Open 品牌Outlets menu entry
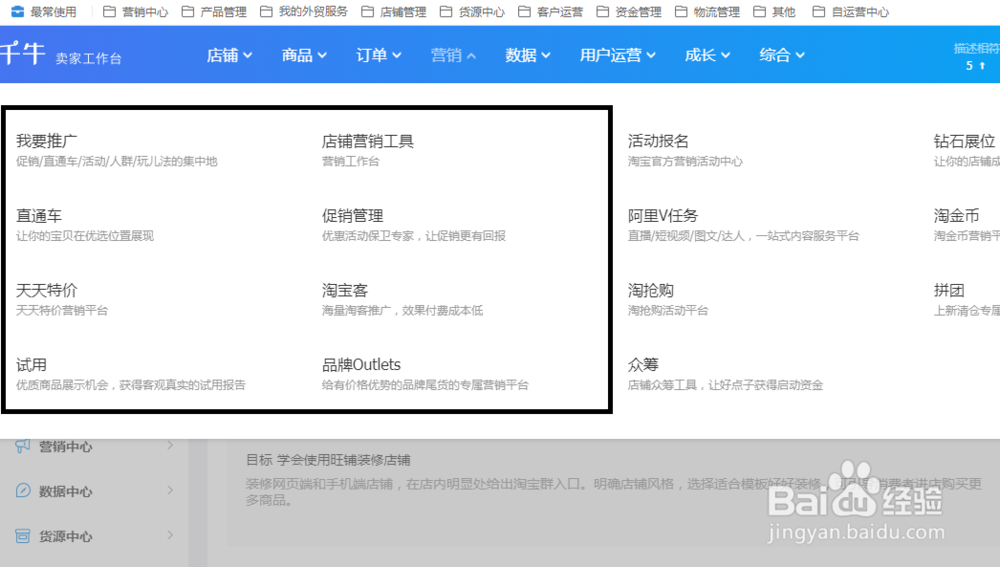The width and height of the screenshot is (1000, 567). click(x=362, y=365)
